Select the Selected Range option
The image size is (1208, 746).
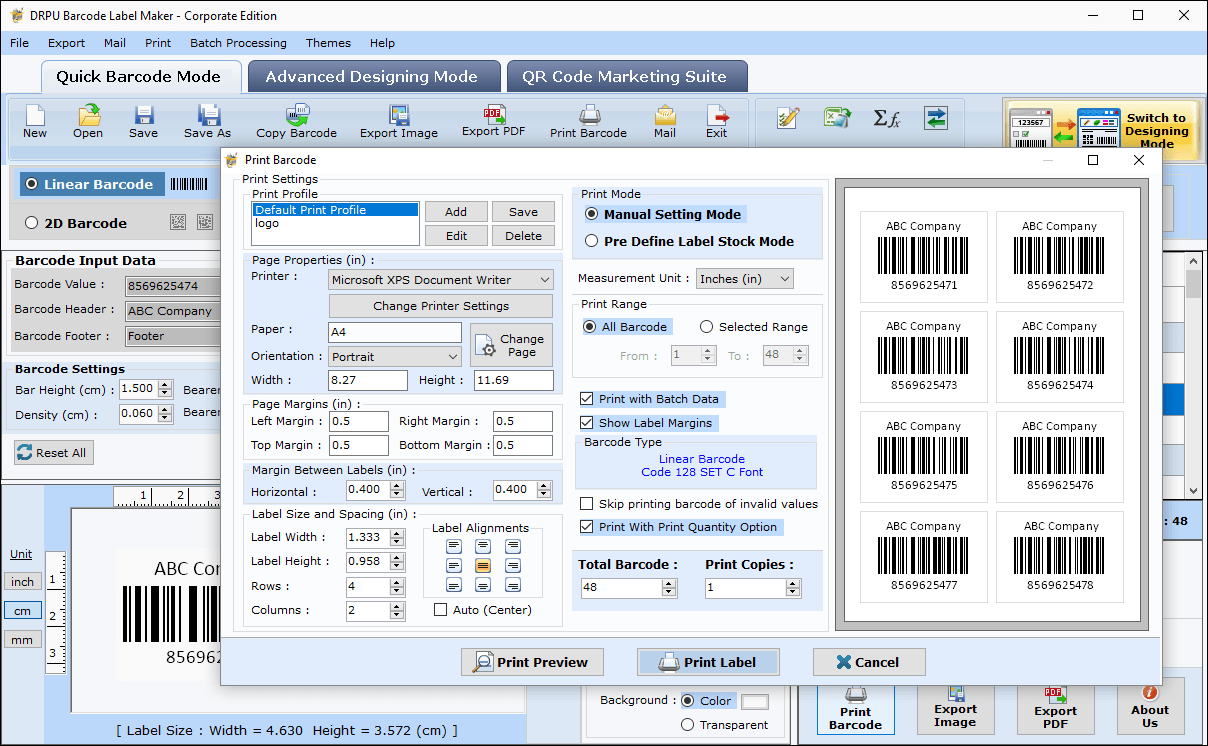coord(707,327)
